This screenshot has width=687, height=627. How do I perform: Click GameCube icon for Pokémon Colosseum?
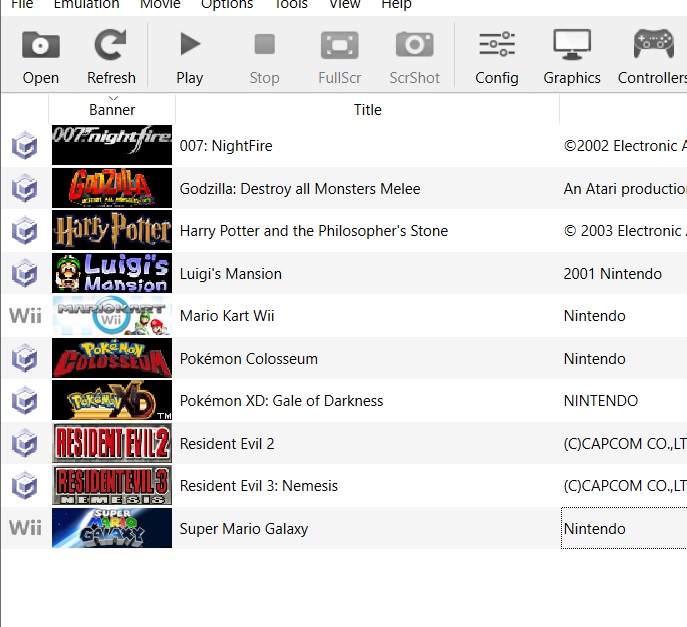click(x=25, y=358)
